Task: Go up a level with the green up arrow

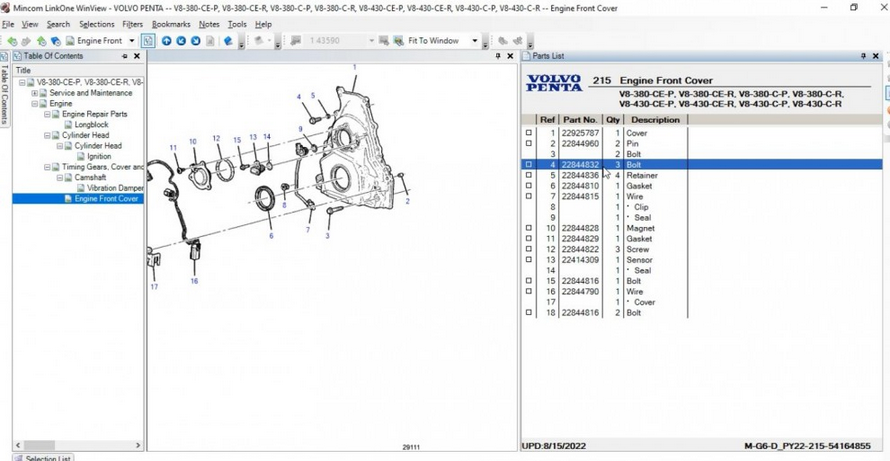Action: point(41,41)
